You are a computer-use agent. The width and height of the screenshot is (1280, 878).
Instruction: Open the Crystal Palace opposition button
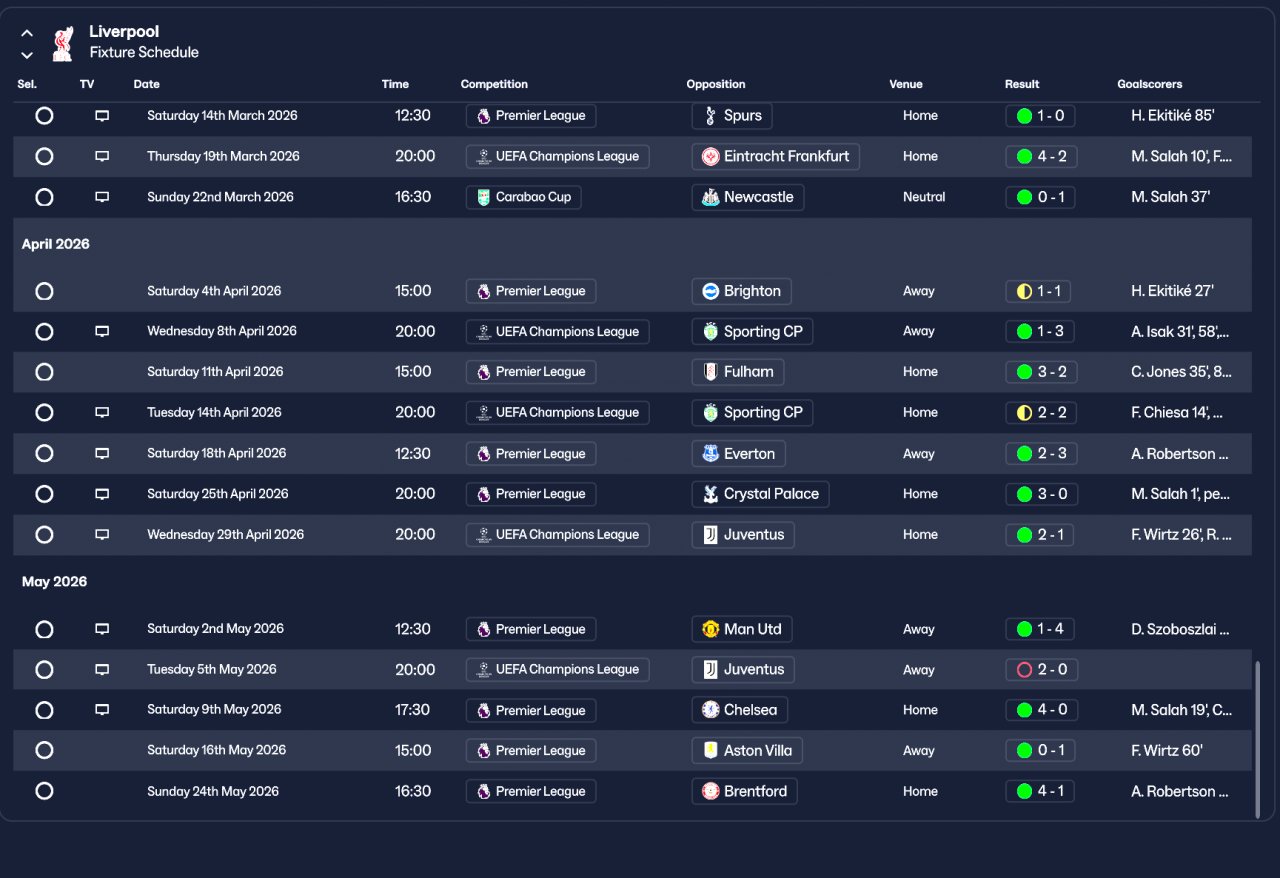760,494
